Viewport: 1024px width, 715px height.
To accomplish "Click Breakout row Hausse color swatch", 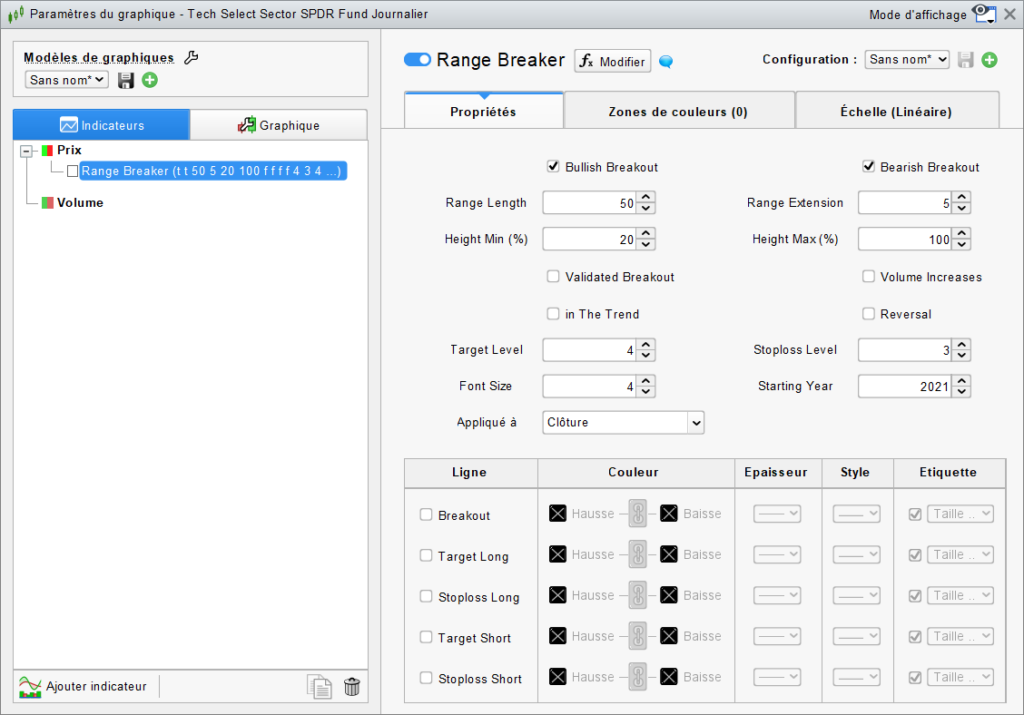I will click(558, 513).
